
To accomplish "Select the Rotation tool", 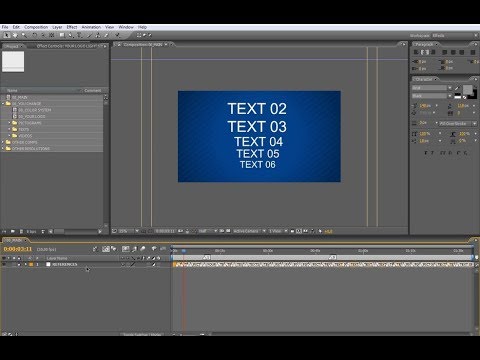I will point(35,35).
